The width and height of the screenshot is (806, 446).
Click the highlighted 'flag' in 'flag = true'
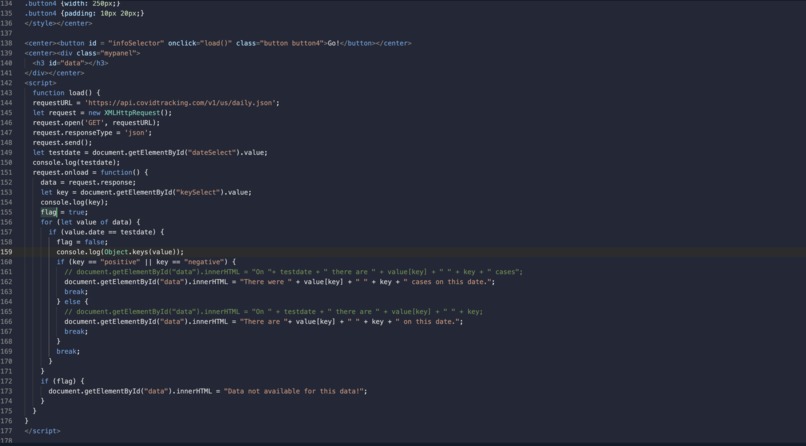tap(48, 212)
